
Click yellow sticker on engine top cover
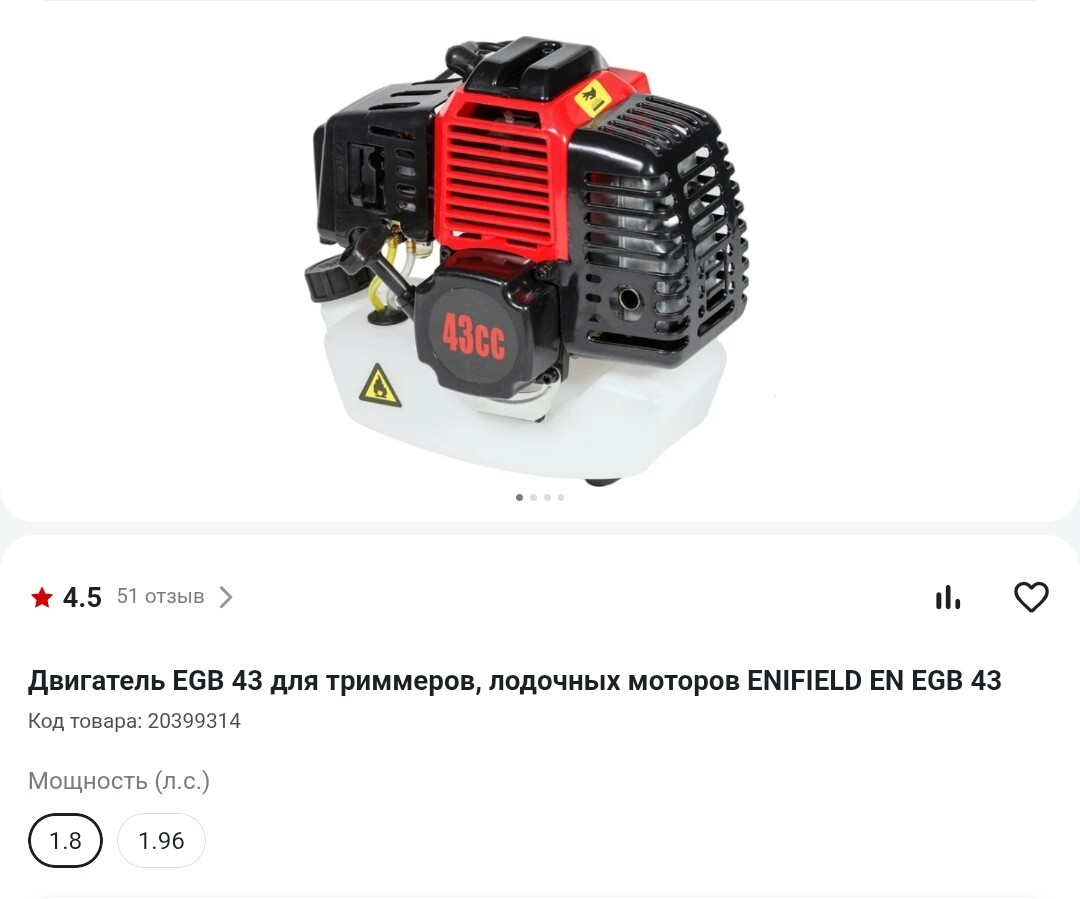pos(592,99)
